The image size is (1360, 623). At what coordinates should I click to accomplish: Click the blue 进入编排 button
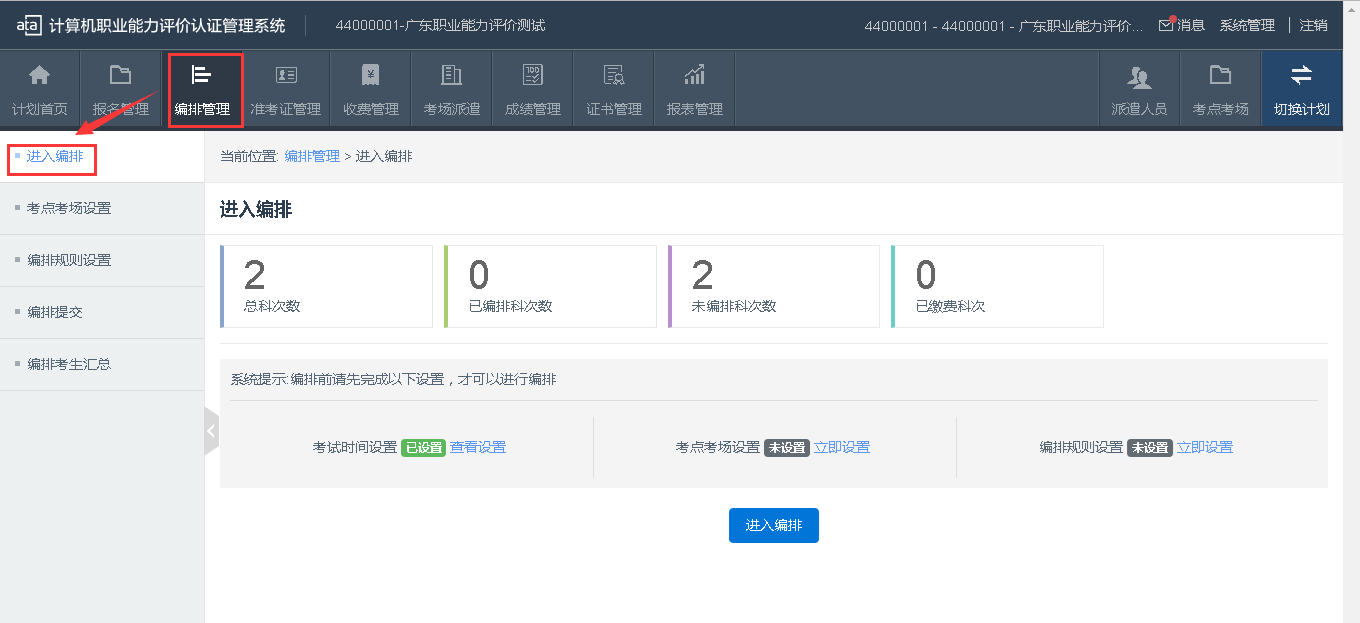[774, 526]
